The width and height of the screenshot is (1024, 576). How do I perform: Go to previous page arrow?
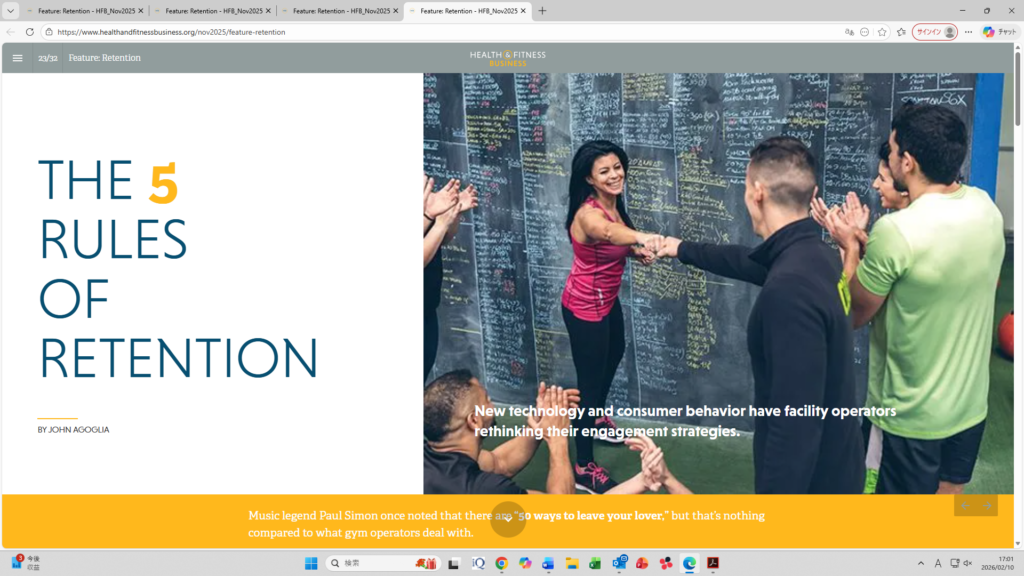965,506
